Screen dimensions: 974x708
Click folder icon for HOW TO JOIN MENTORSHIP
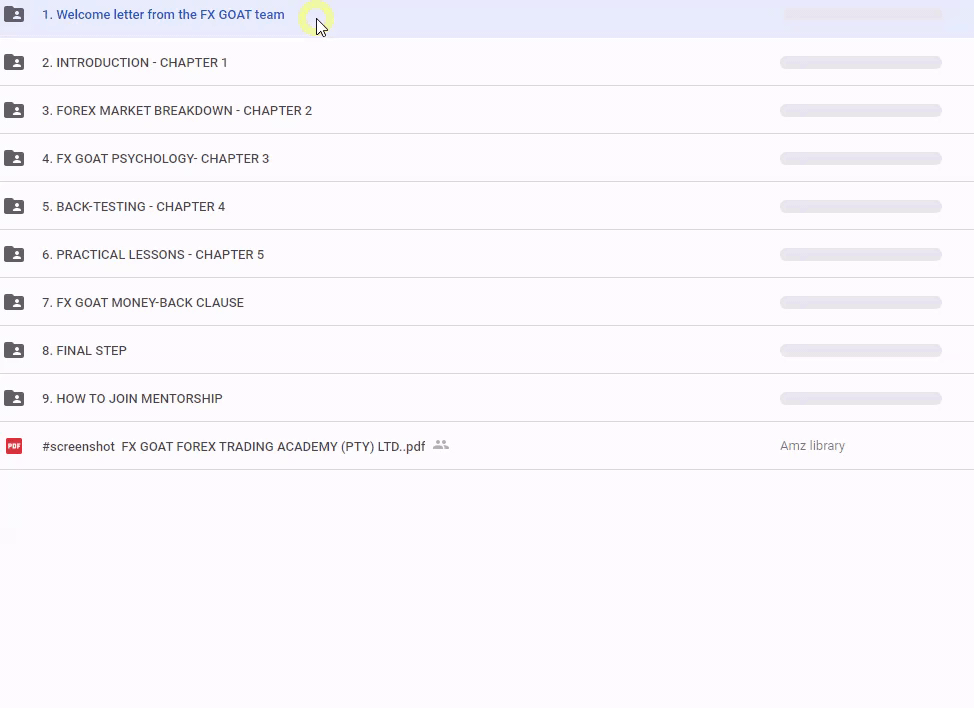click(14, 399)
